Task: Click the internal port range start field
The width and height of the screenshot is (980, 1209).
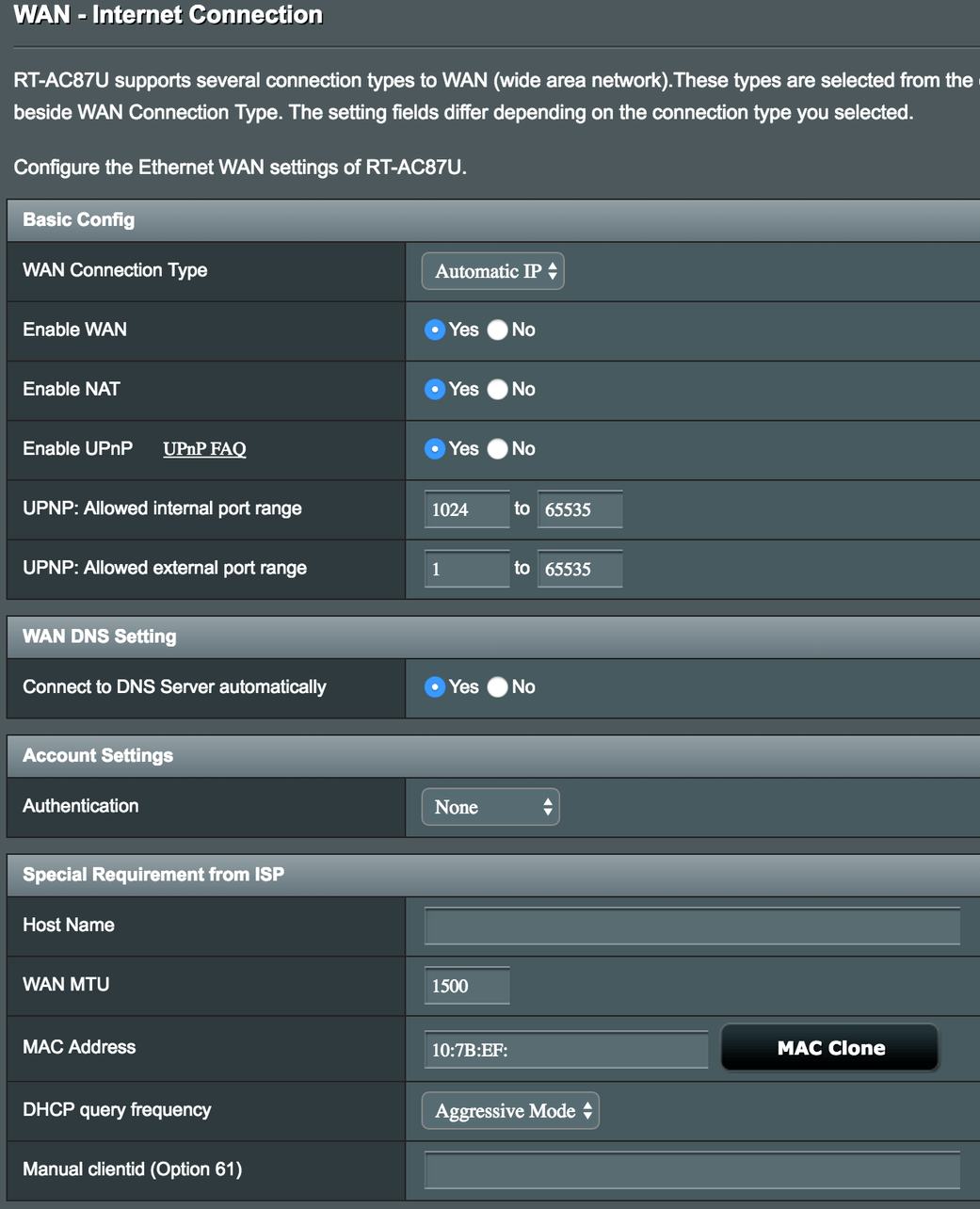Action: 467,509
